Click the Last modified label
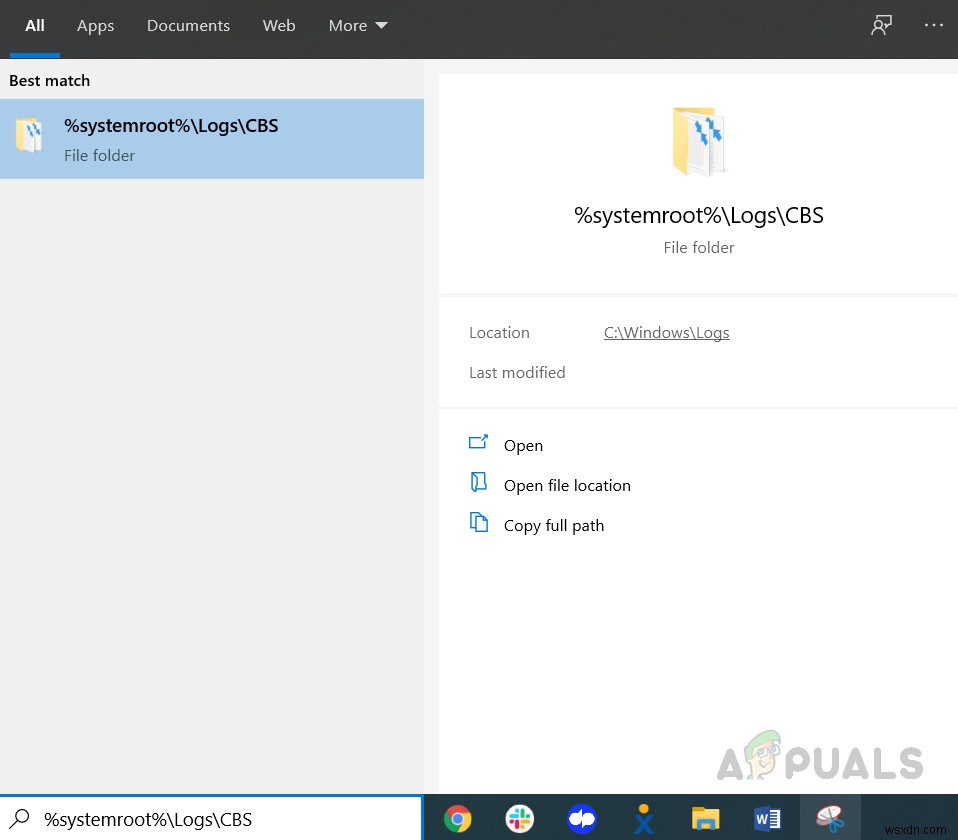 tap(517, 373)
